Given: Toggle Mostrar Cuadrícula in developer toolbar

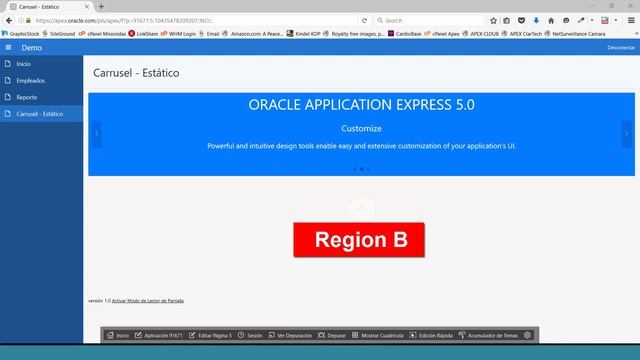Looking at the screenshot, I should (x=378, y=335).
